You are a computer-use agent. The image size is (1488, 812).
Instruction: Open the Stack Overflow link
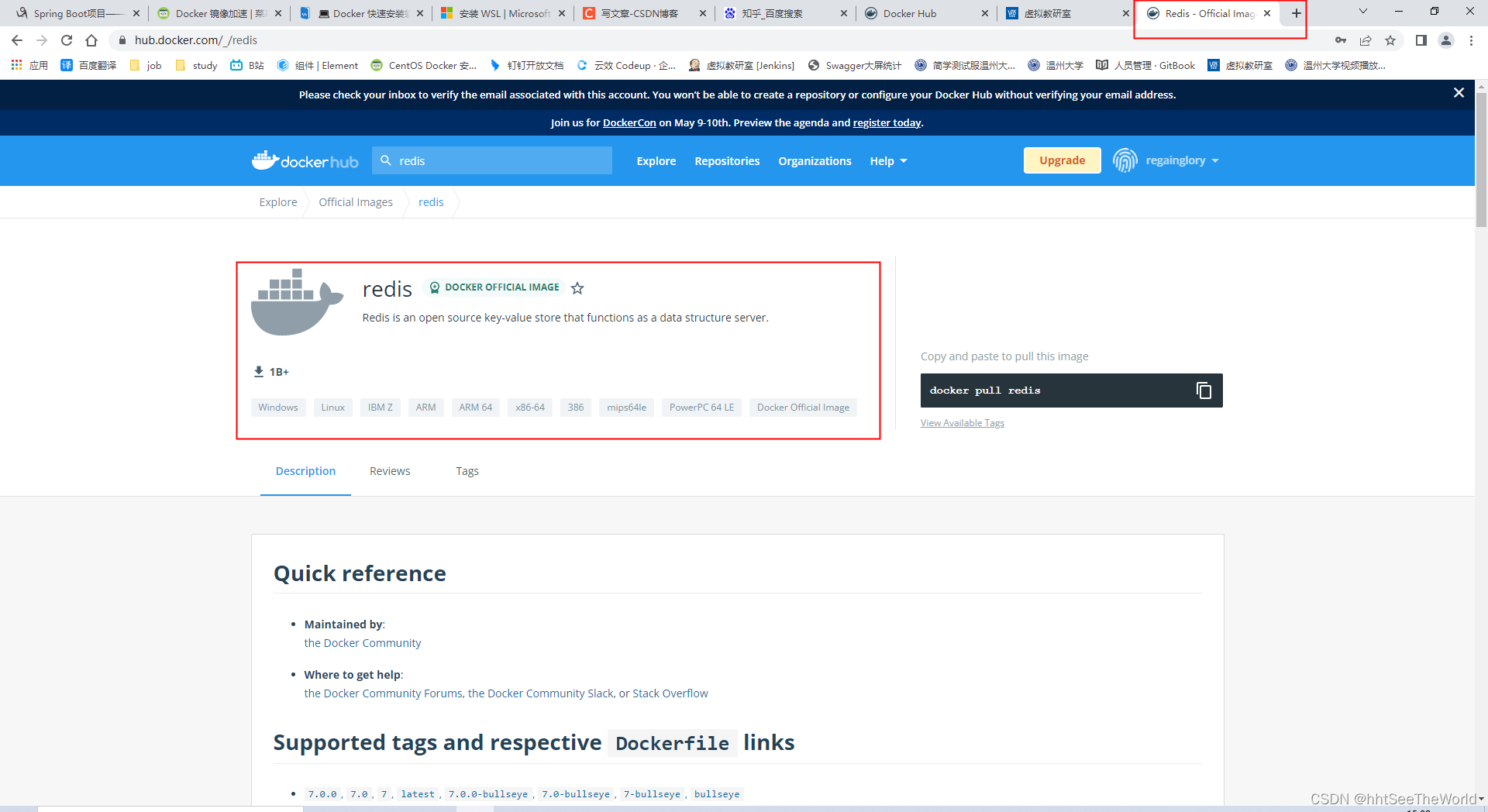click(x=670, y=693)
